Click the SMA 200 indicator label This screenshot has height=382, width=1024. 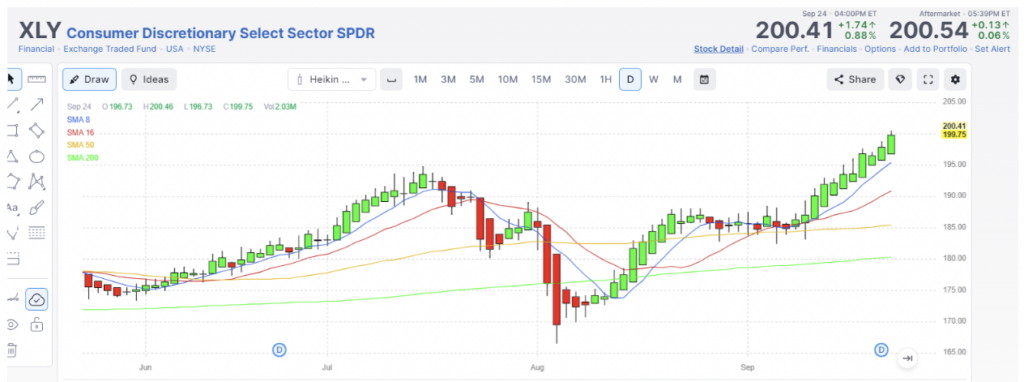[x=82, y=157]
